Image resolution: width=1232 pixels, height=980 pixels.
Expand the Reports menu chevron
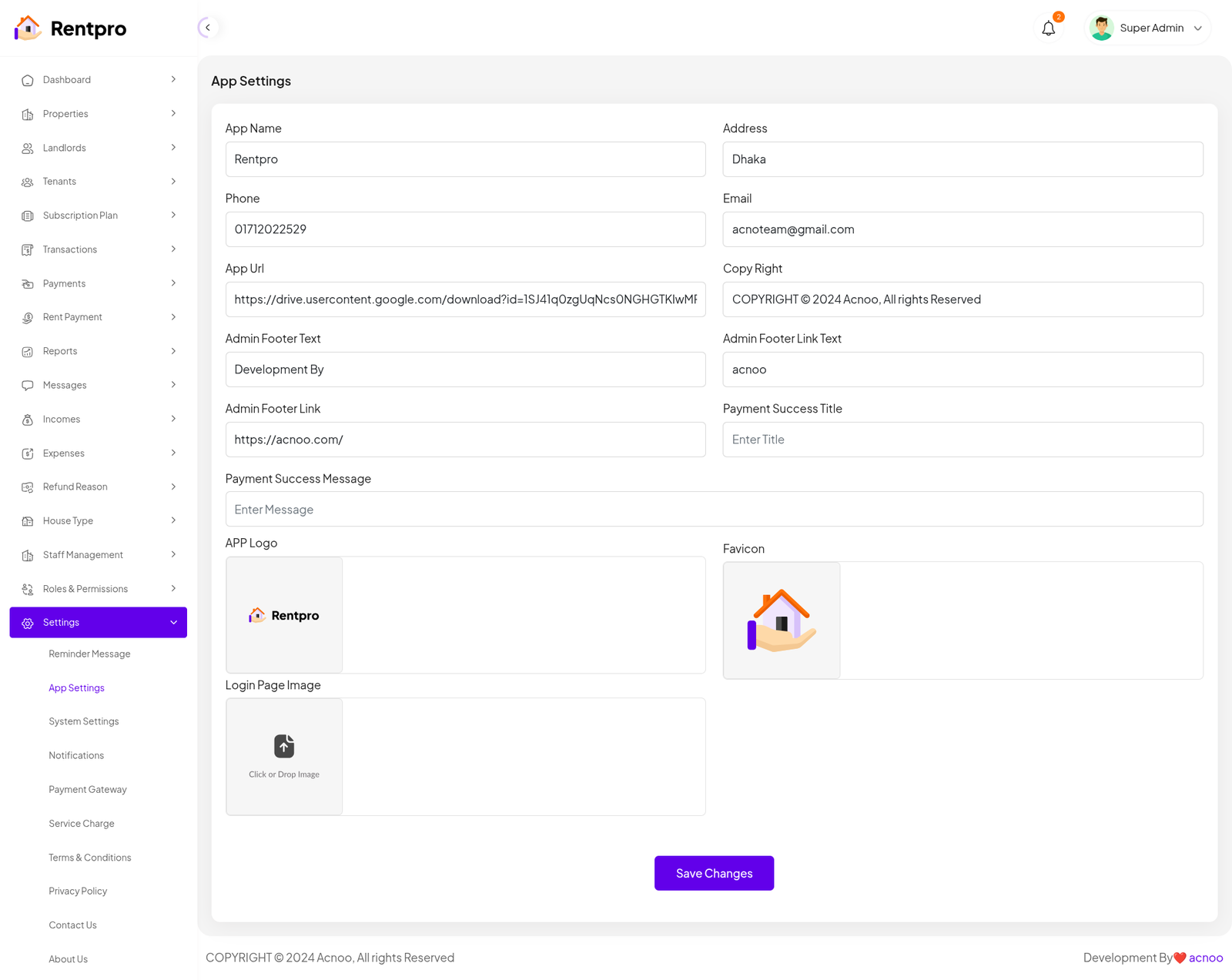[173, 351]
